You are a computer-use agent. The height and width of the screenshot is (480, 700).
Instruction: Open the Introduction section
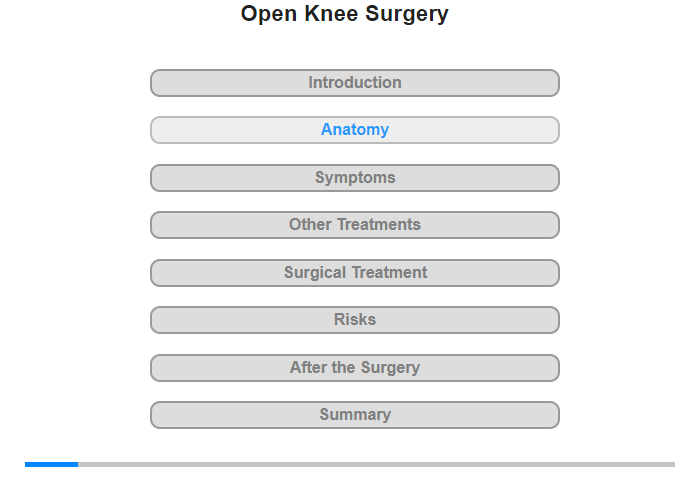(354, 83)
